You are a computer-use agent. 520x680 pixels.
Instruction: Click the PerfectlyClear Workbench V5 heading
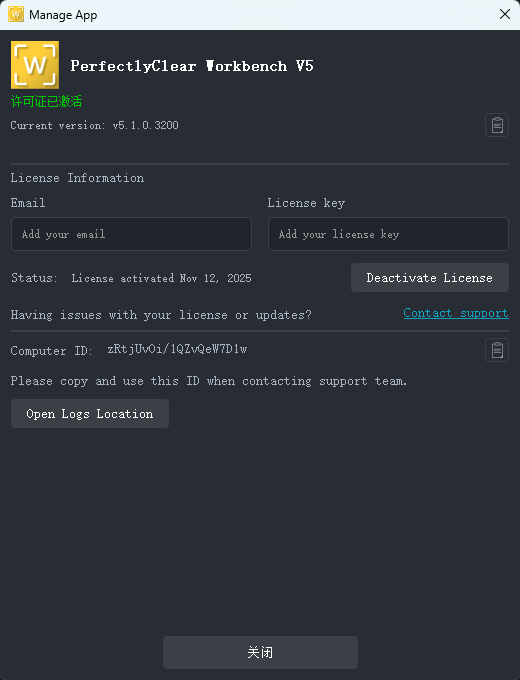tap(192, 66)
